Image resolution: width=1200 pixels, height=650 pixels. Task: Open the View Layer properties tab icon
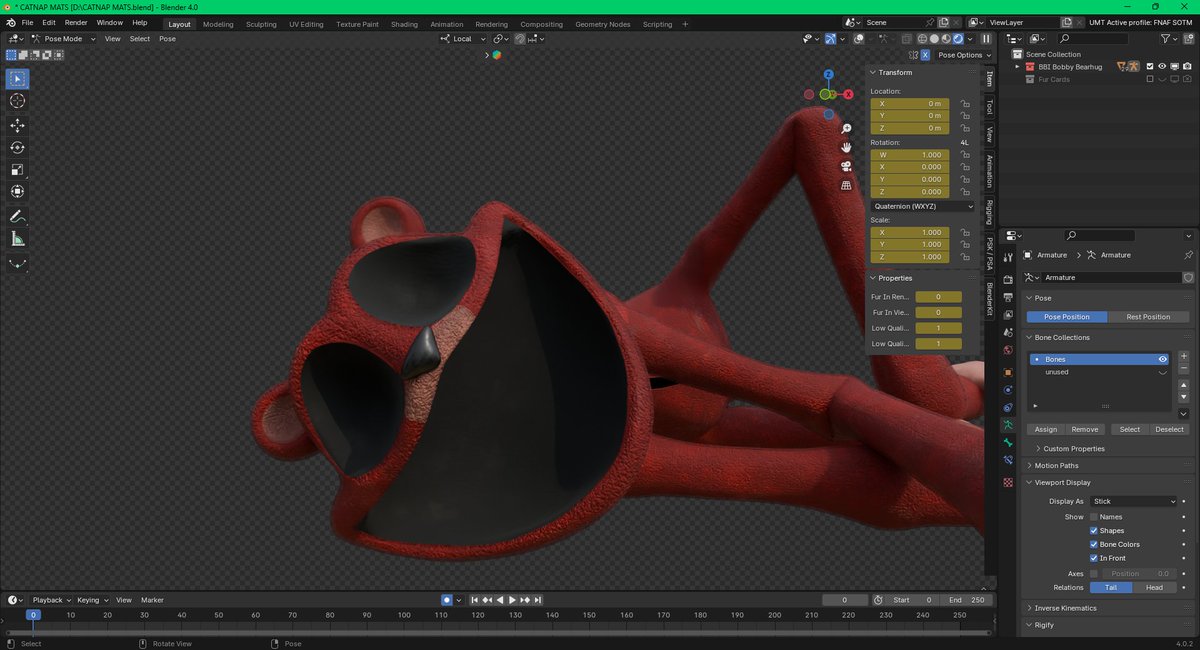click(1008, 315)
